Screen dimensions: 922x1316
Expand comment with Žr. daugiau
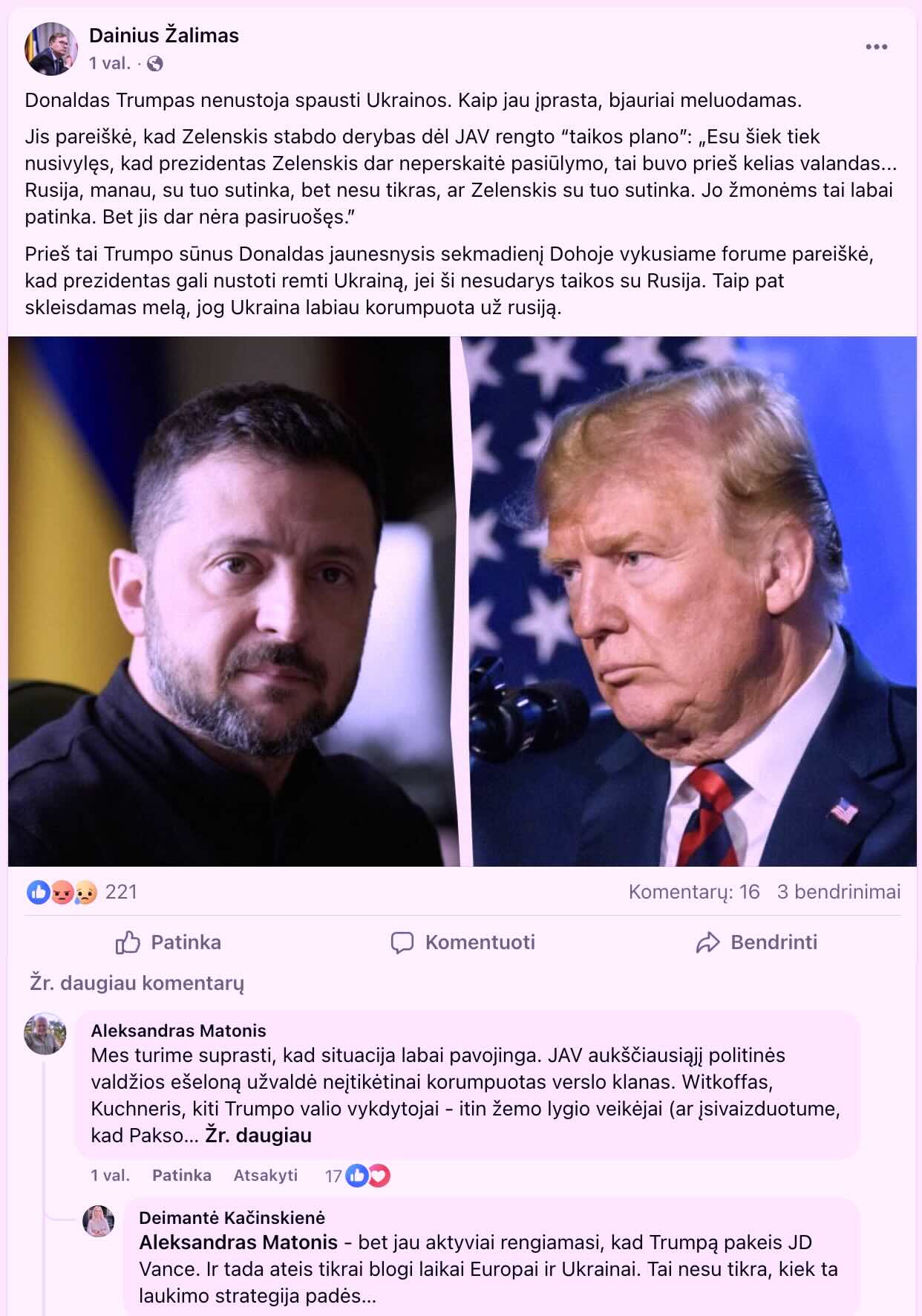point(258,1135)
